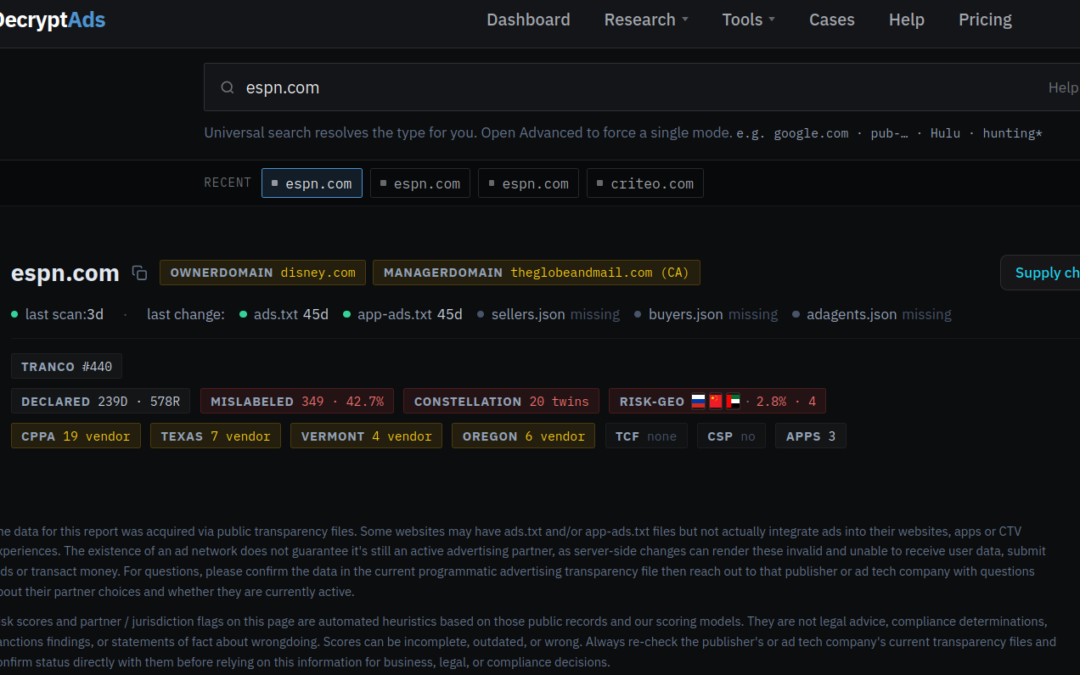Screen dimensions: 1080x675
Task: Go to the Dashboard page
Action: 528,19
